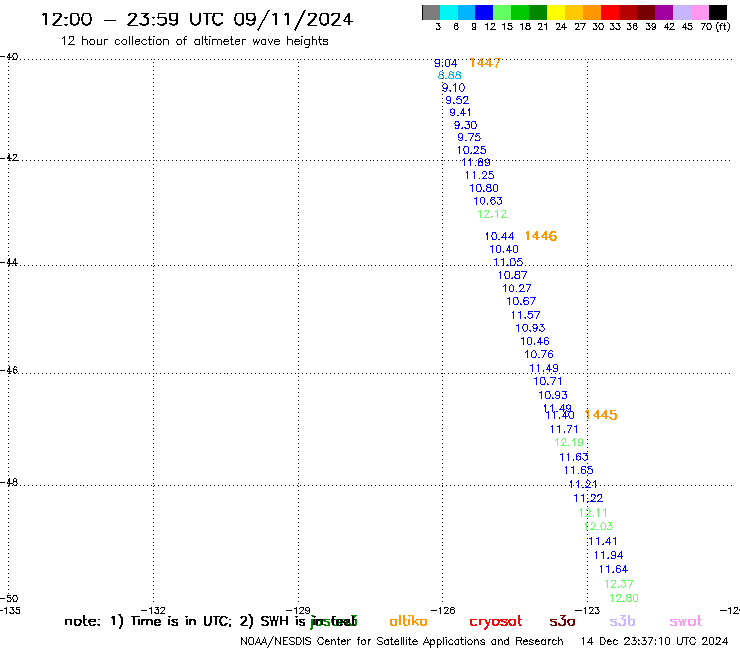This screenshot has width=740, height=650.
Task: Pick the bright red swatch in the scale
Action: tap(610, 12)
